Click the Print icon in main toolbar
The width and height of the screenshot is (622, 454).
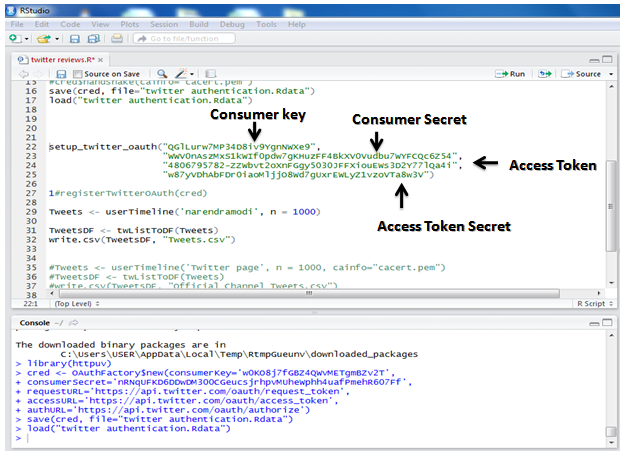[x=117, y=39]
